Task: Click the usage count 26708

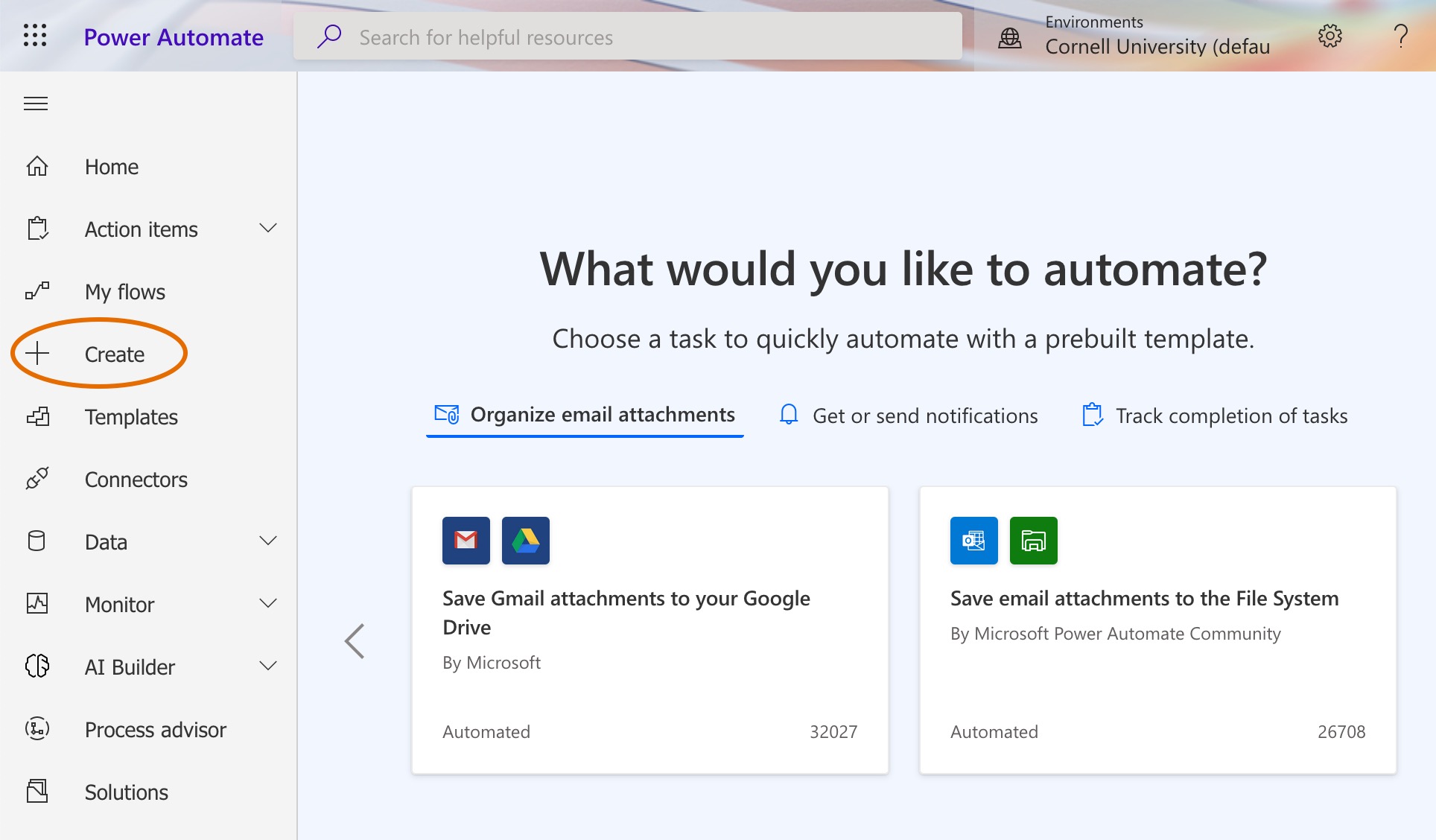Action: [1341, 731]
